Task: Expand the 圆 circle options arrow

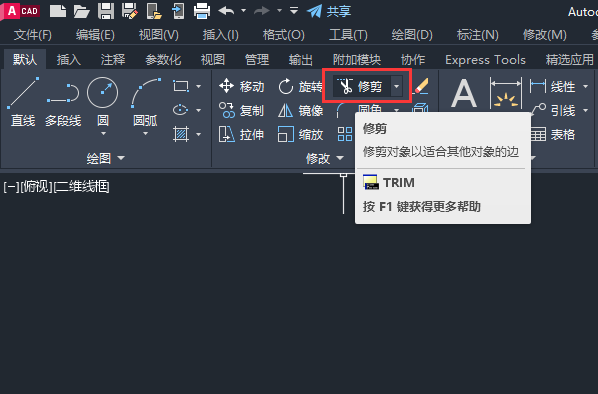Action: tap(103, 133)
